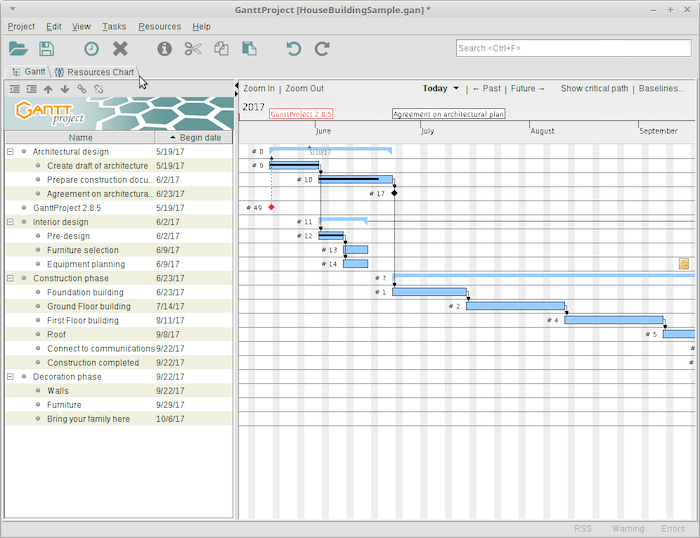Open the Tasks menu
700x538 pixels.
pos(114,27)
